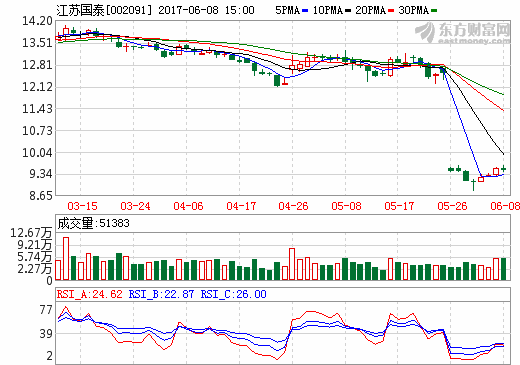The height and width of the screenshot is (365, 520).
Task: Click the 12.67万 volume axis label
Action: tap(31, 233)
